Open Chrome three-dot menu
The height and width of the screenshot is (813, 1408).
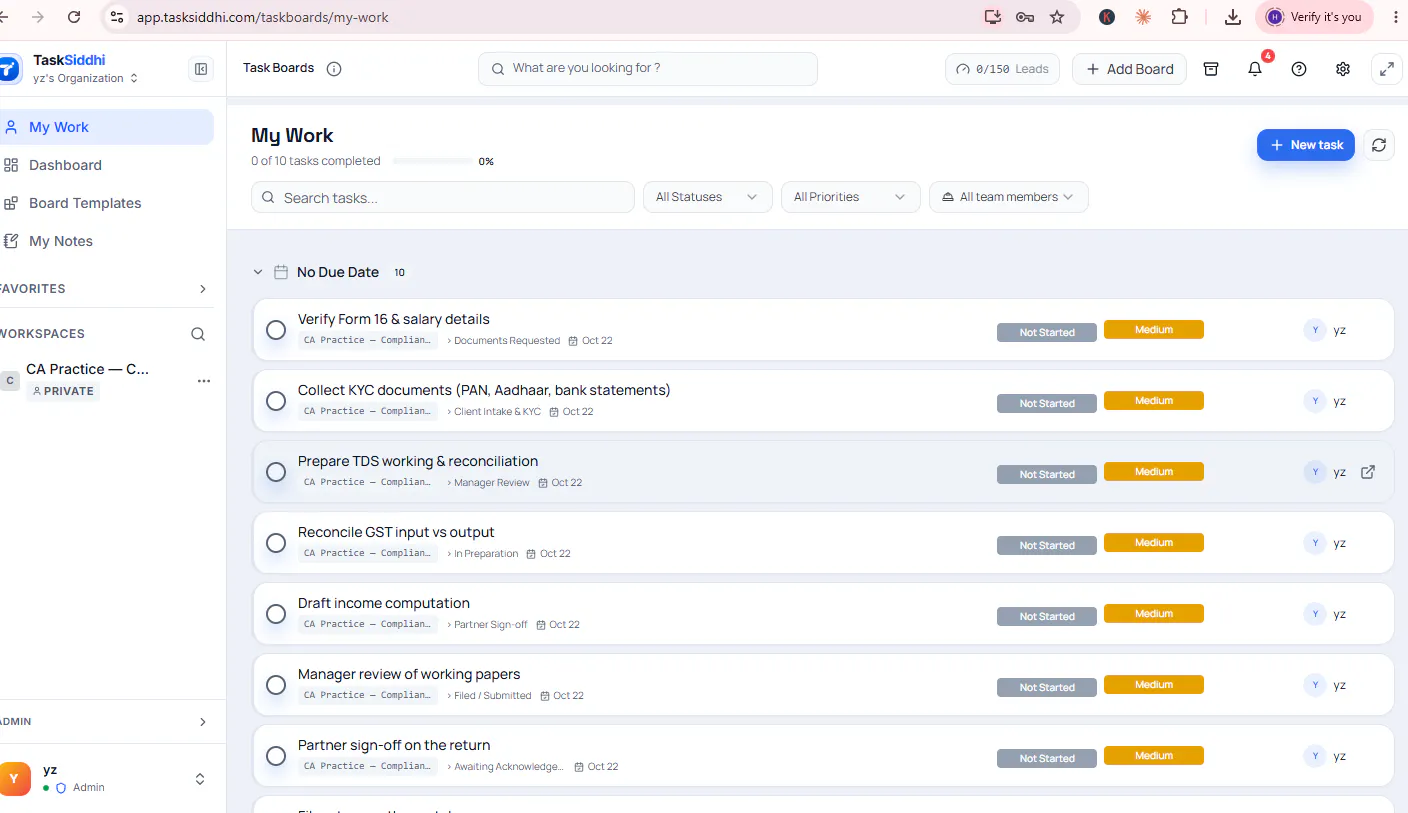coord(1396,17)
